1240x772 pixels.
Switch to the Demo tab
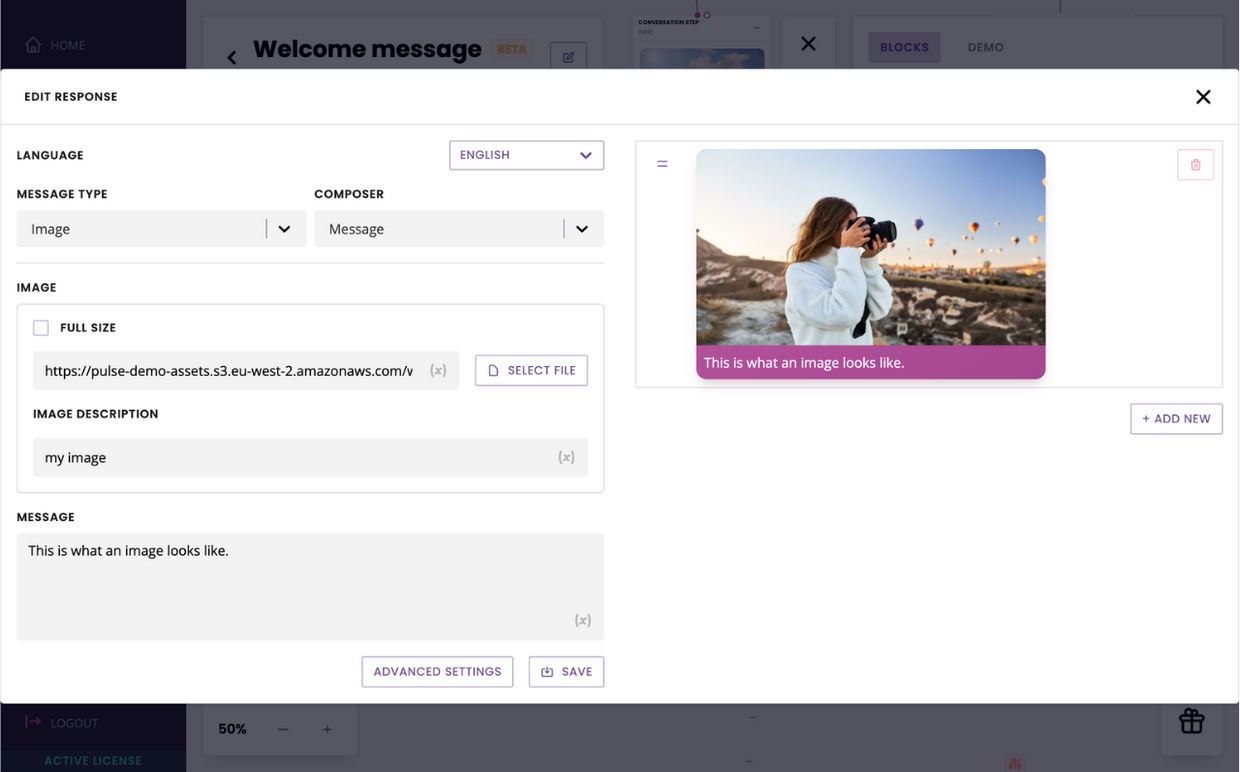point(985,47)
